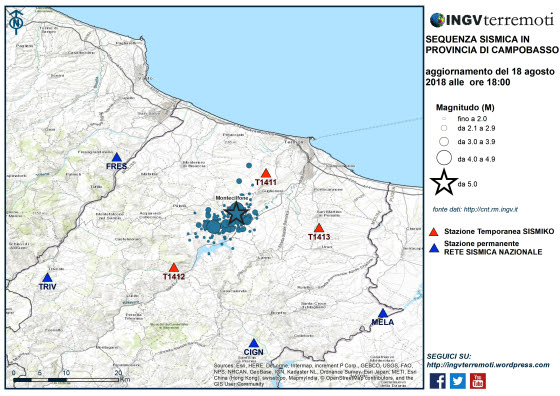This screenshot has height=396, width=560.
Task: Click the YouTube icon
Action: (x=478, y=381)
